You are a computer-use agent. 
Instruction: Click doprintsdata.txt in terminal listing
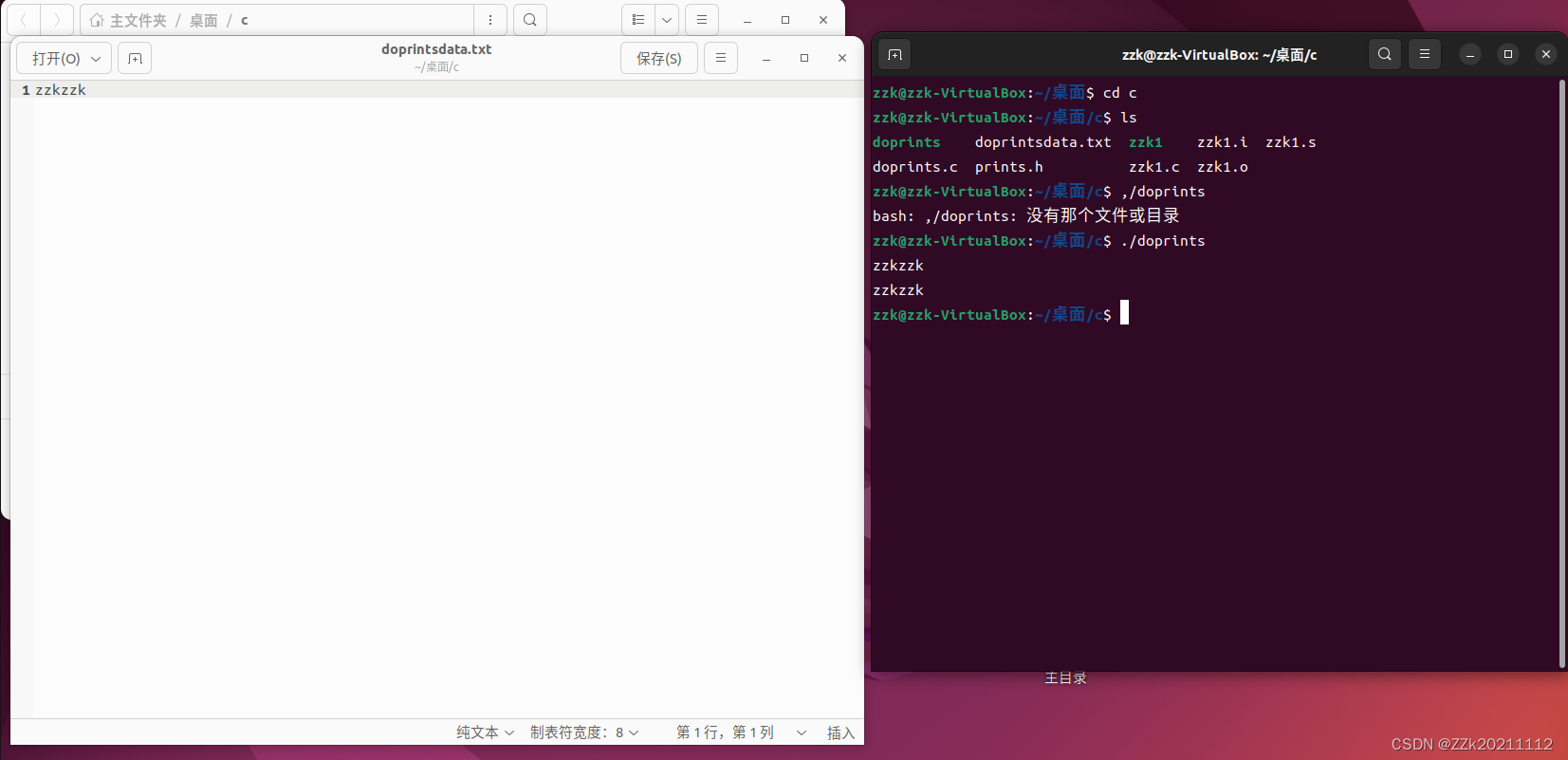pos(1042,142)
